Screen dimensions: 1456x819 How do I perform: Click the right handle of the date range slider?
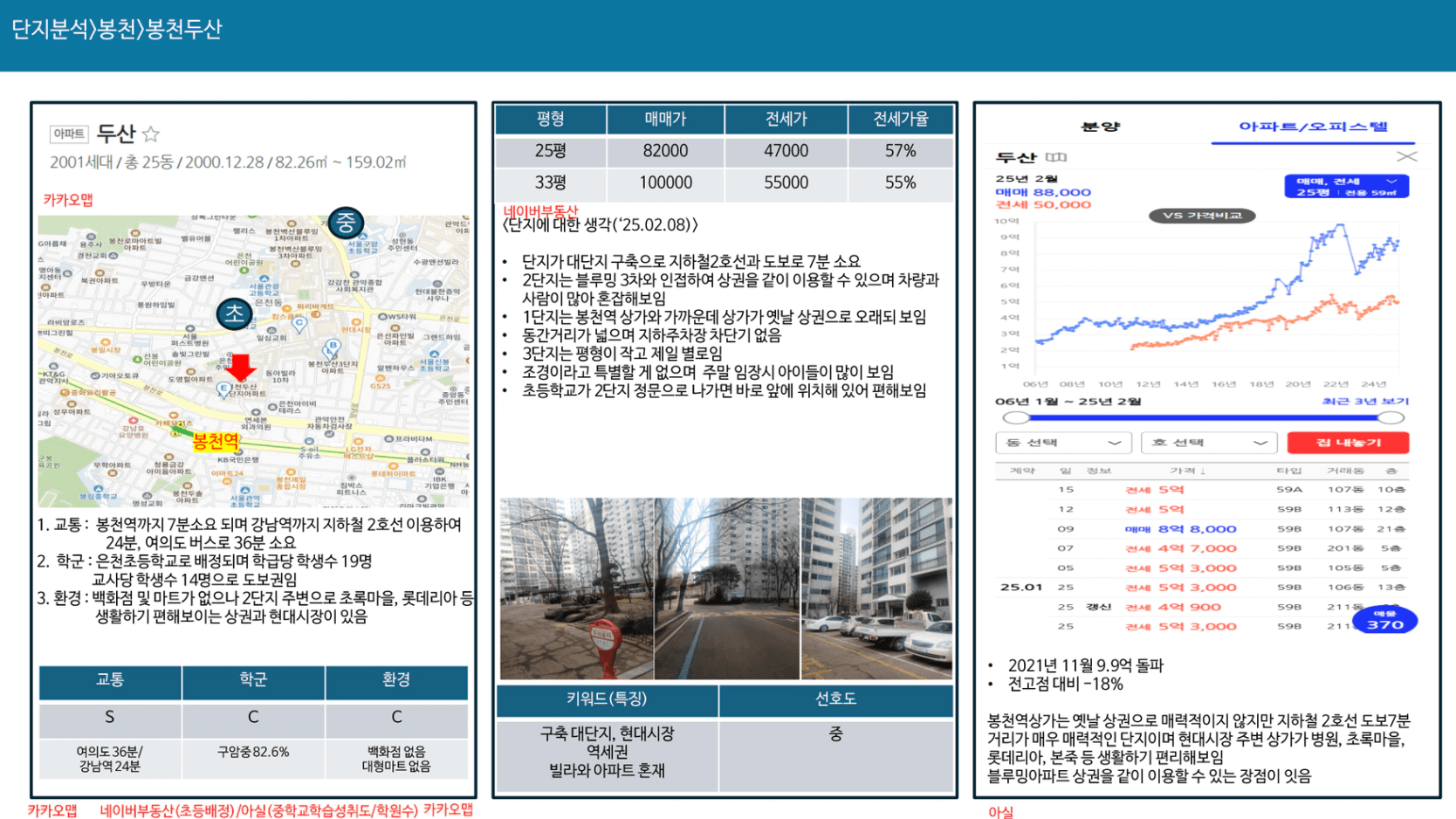pyautogui.click(x=1391, y=418)
